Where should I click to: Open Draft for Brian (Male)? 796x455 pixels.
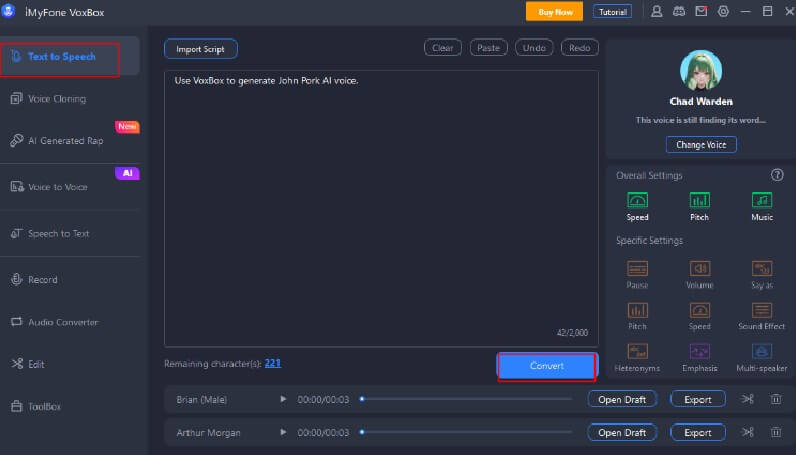(x=622, y=399)
